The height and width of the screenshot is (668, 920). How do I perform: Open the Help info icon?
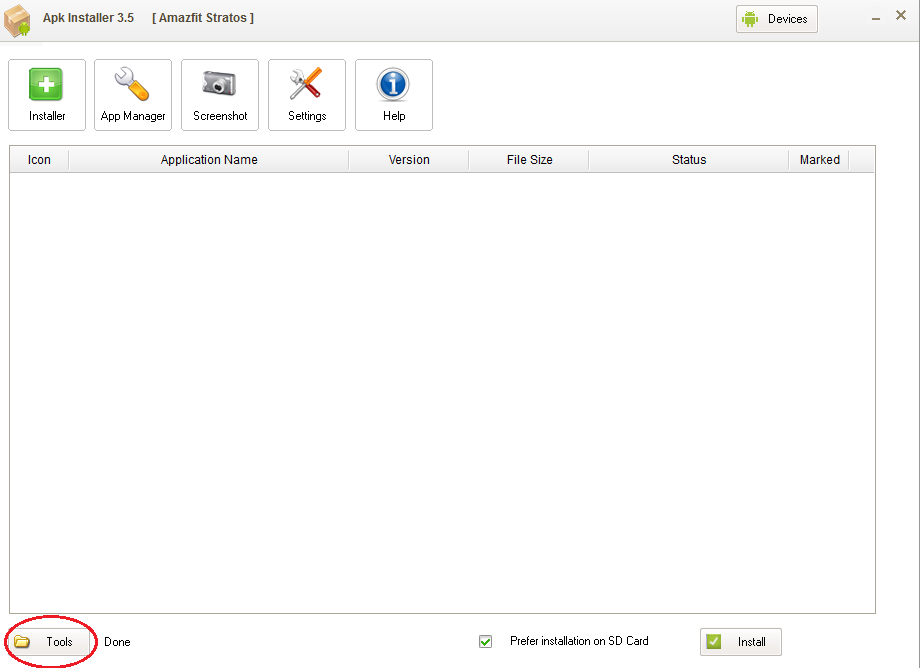click(x=394, y=95)
